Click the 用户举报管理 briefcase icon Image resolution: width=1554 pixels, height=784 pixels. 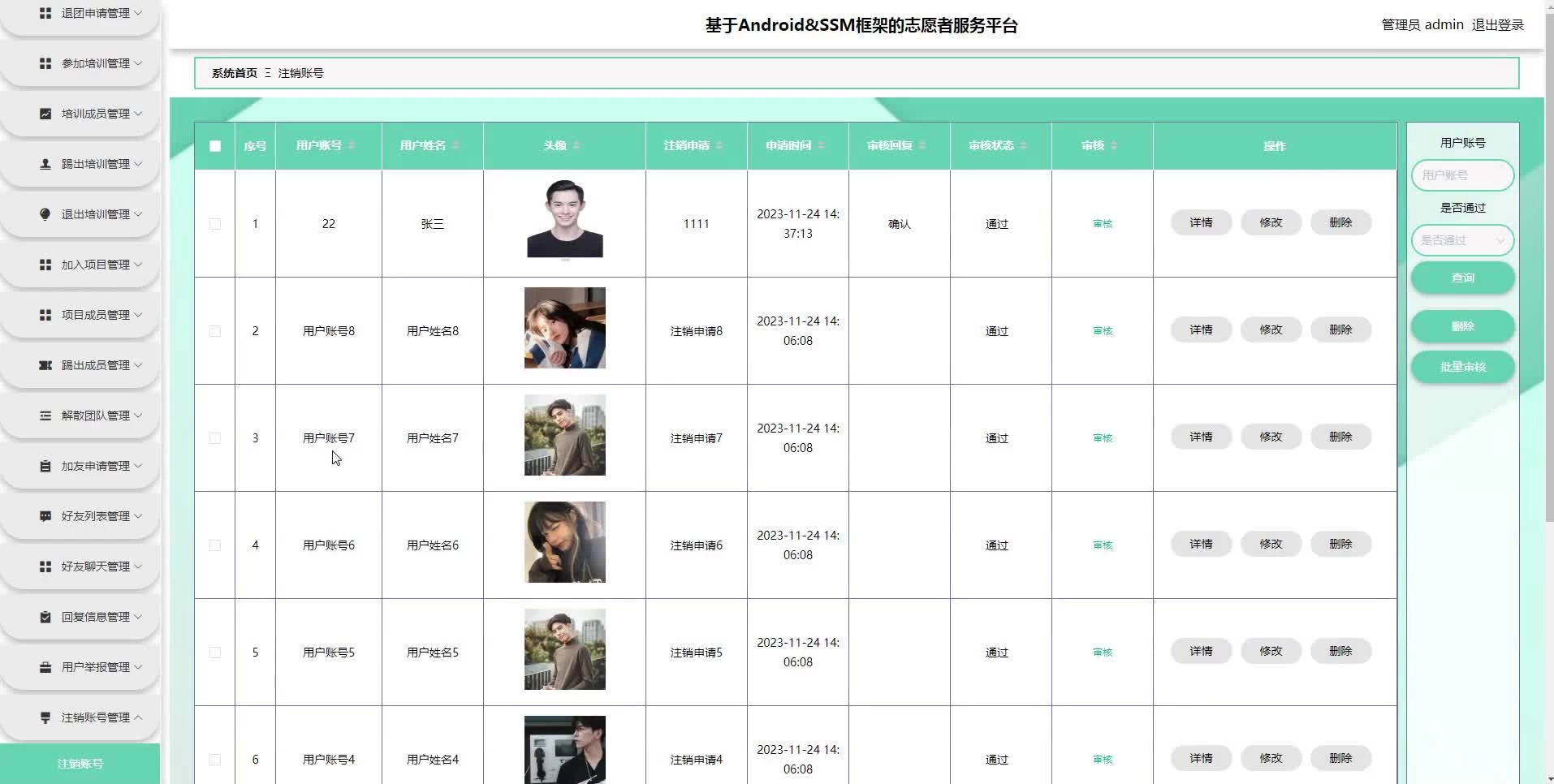[x=45, y=667]
